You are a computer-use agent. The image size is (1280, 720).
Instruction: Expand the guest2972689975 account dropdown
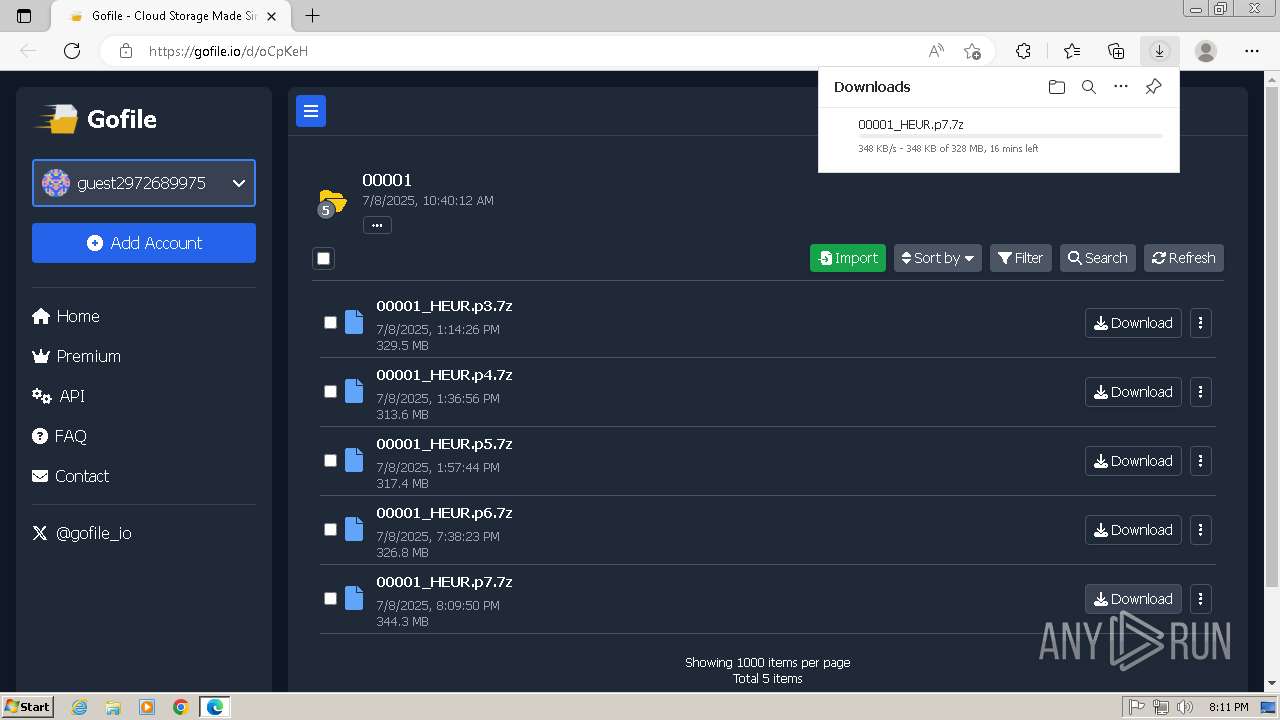click(144, 183)
